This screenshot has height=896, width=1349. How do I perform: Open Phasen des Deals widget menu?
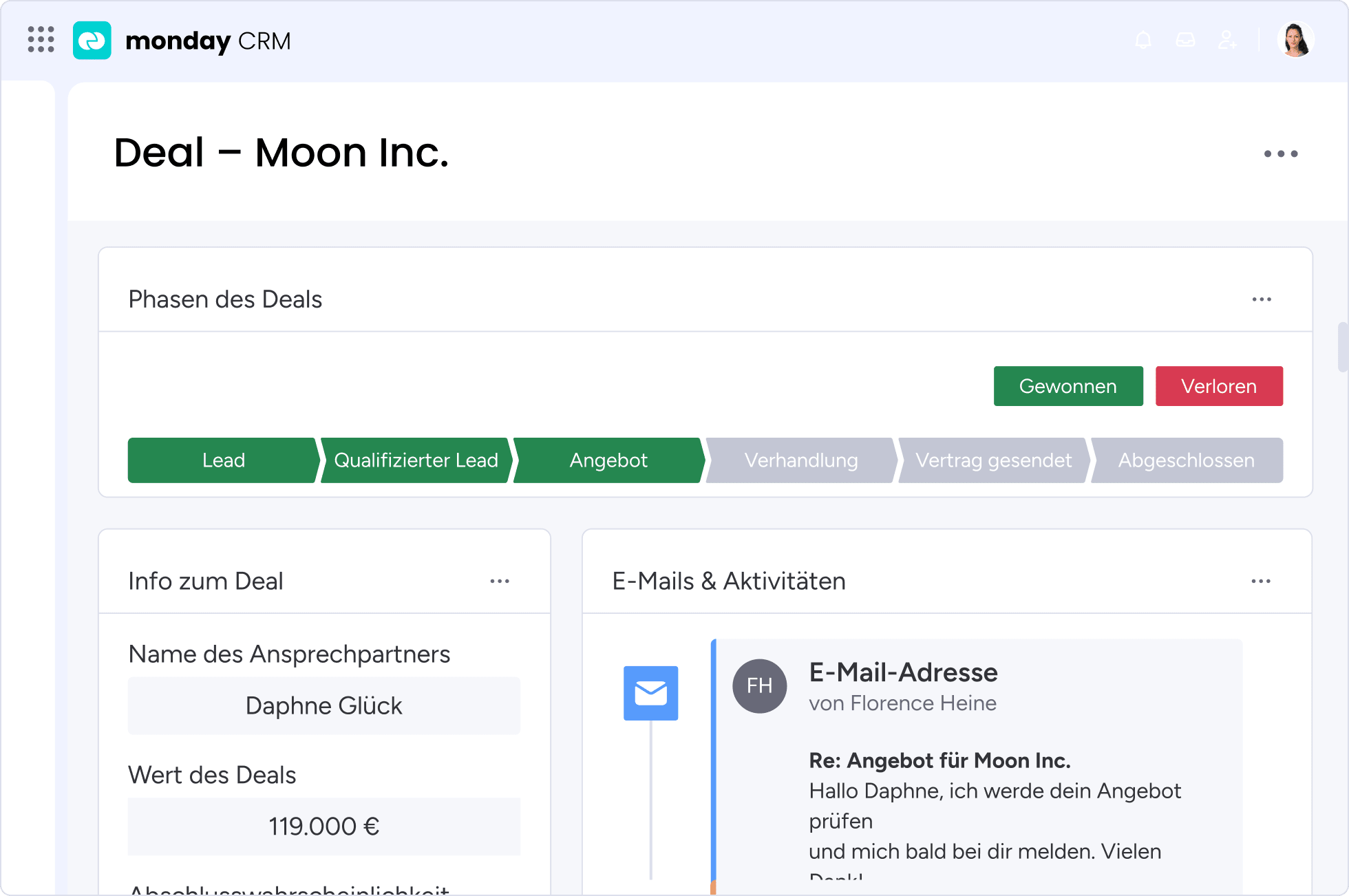[x=1262, y=299]
